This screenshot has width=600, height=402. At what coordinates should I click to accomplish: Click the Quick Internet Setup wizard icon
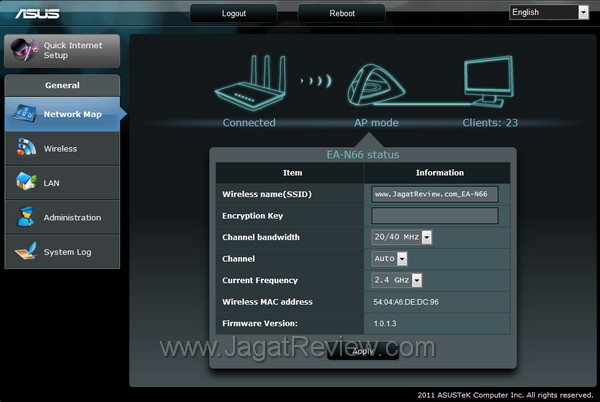[24, 50]
